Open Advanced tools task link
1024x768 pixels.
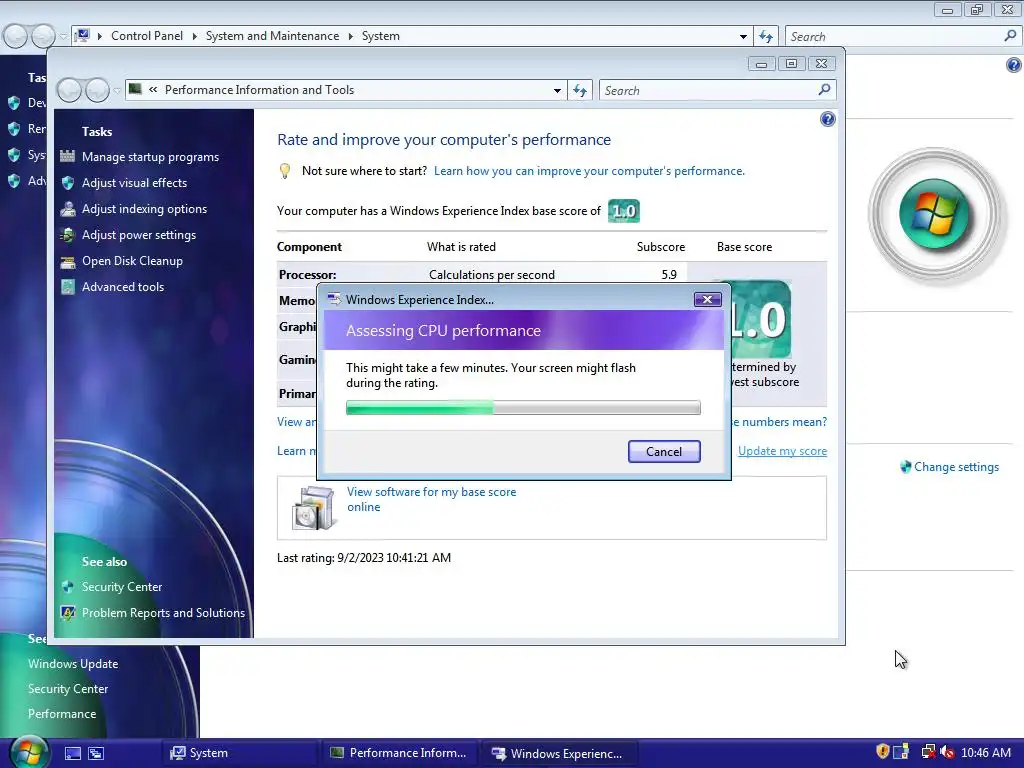click(x=123, y=287)
